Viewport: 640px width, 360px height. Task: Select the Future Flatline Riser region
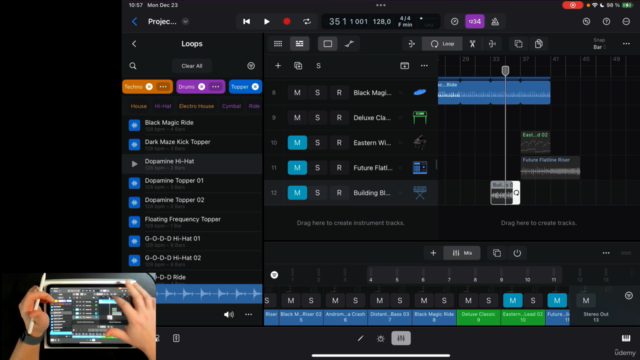[x=550, y=167]
